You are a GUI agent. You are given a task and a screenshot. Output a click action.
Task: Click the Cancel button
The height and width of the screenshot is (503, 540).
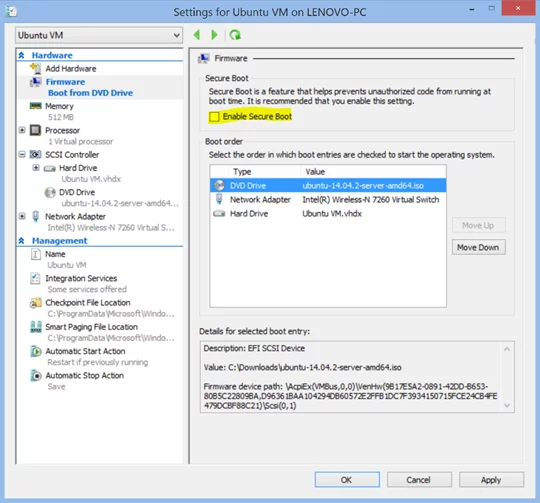(x=419, y=480)
